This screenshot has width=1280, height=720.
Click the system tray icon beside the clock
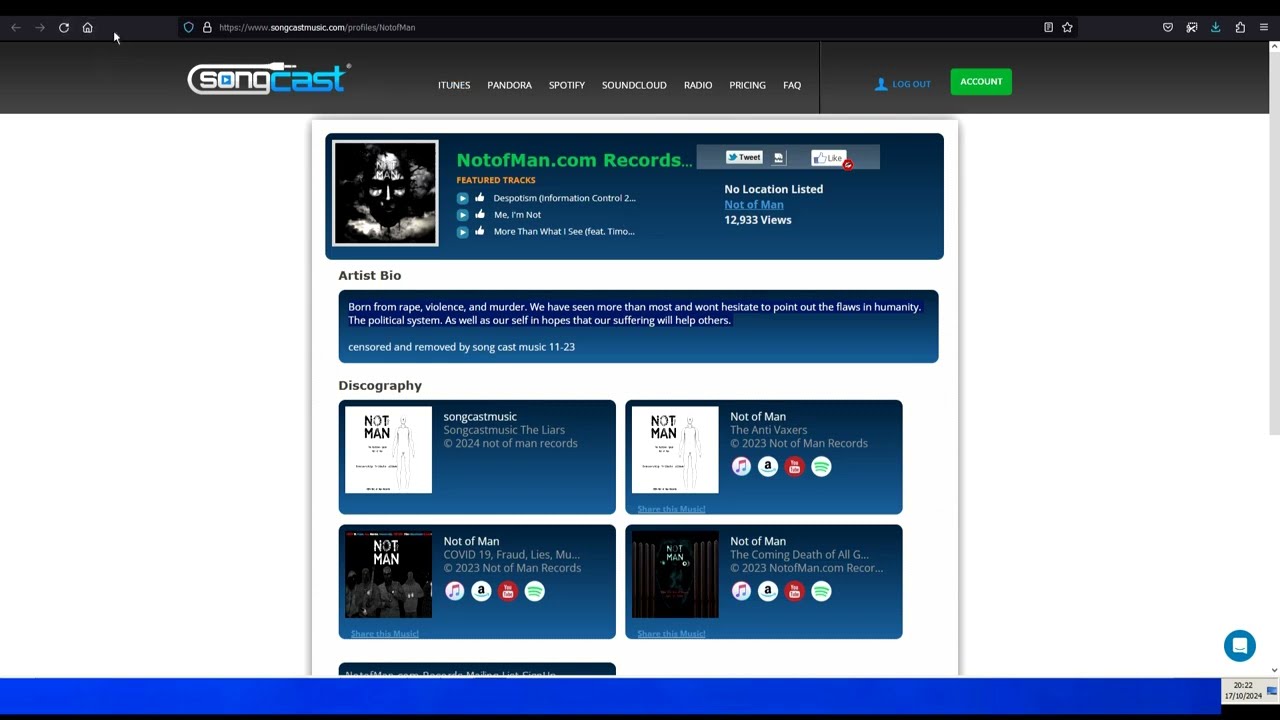point(1272,691)
